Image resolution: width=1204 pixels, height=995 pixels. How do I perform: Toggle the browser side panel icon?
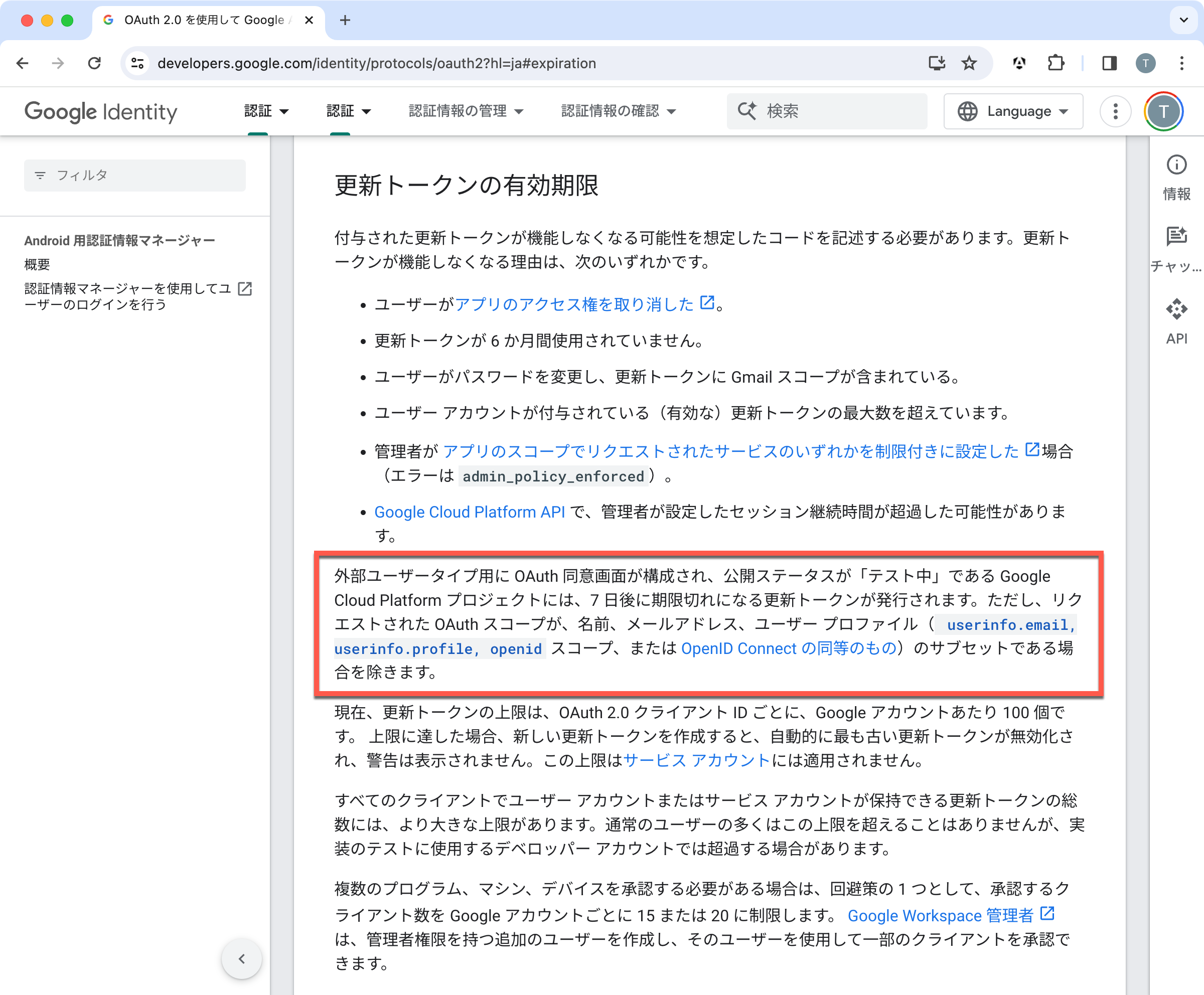[1109, 63]
